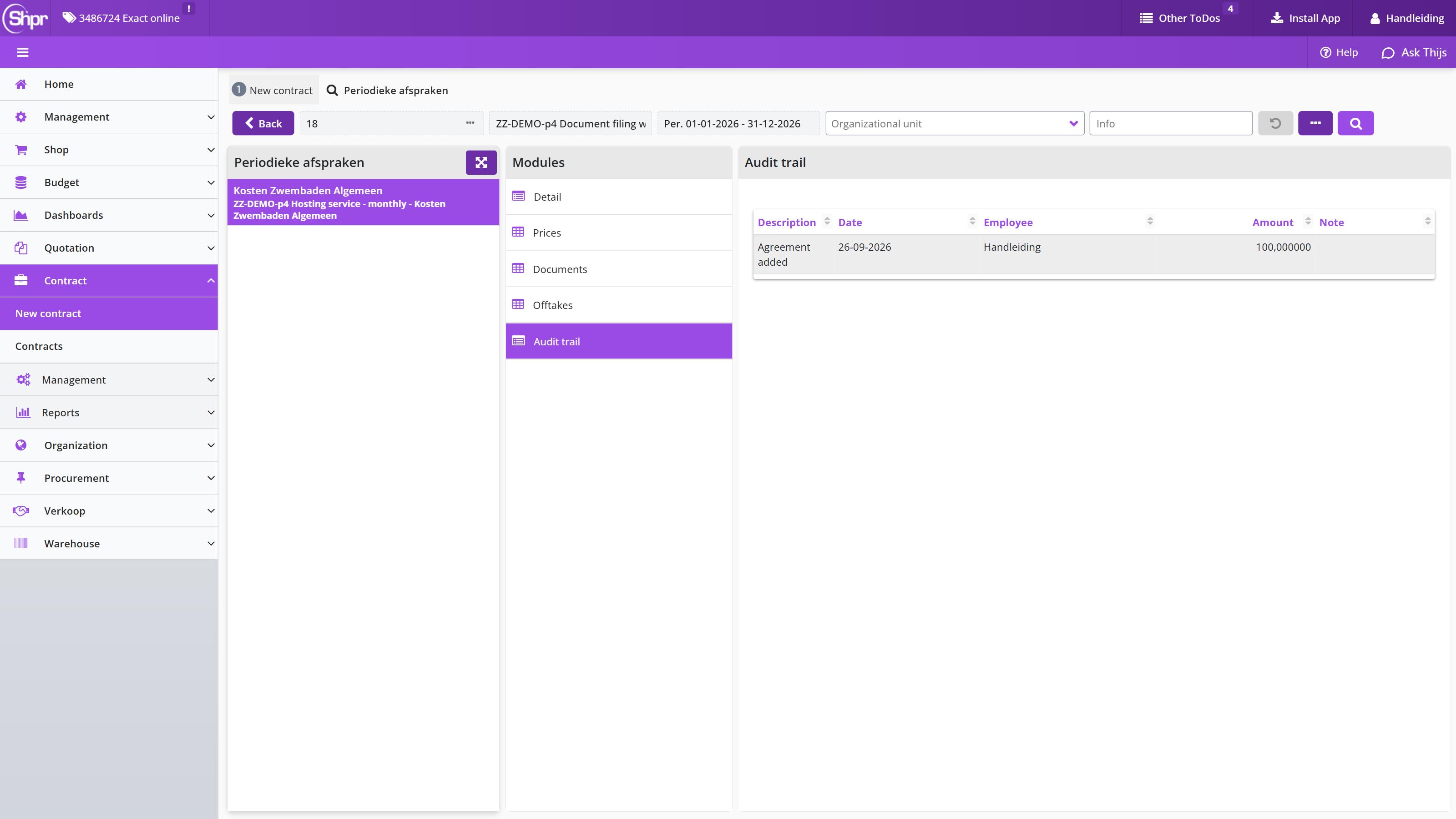Go Back using the Back button
Screen dimensions: 1456x819
(x=263, y=123)
